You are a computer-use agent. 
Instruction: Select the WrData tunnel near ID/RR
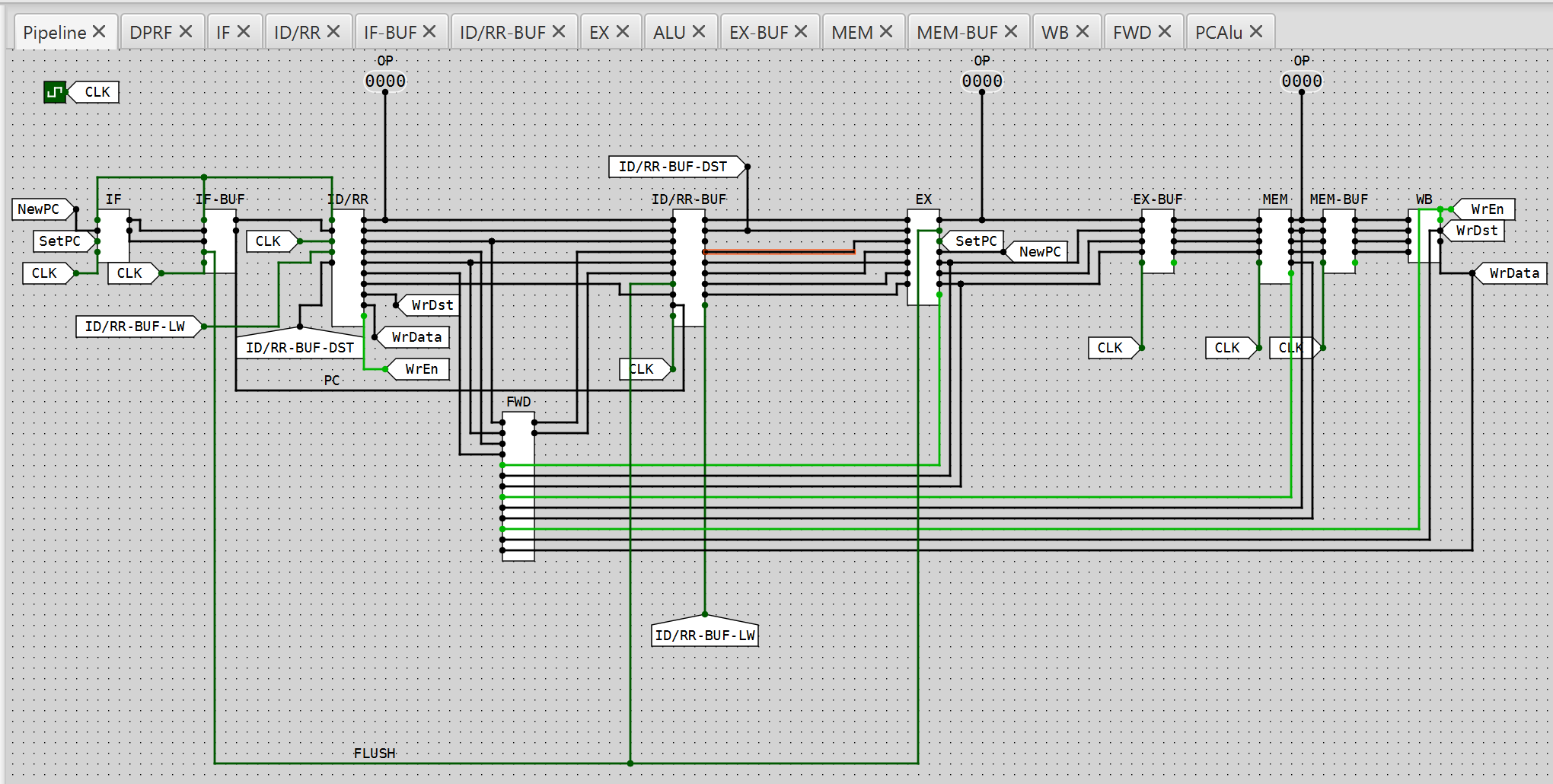412,337
